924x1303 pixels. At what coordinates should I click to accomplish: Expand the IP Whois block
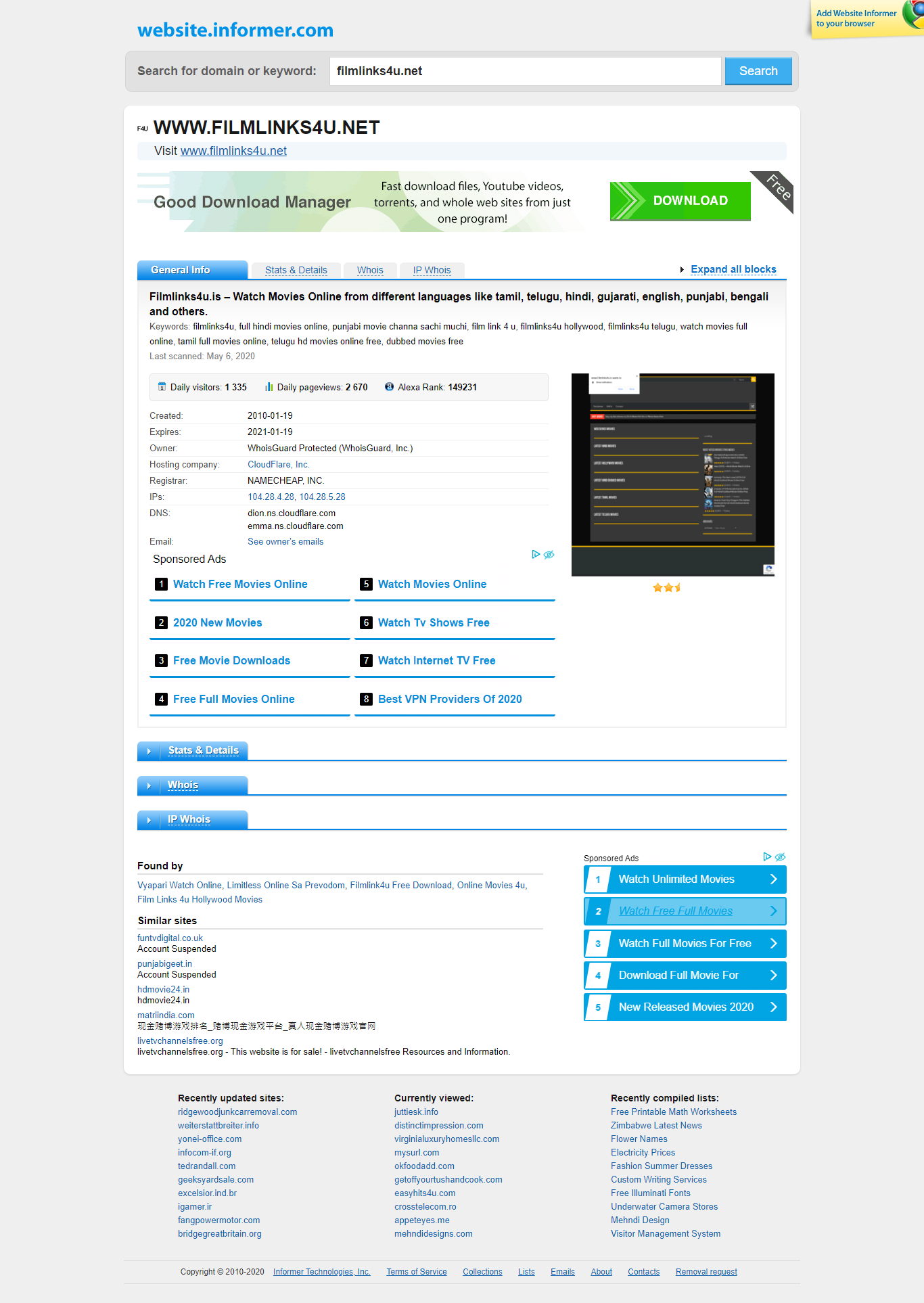[x=193, y=819]
